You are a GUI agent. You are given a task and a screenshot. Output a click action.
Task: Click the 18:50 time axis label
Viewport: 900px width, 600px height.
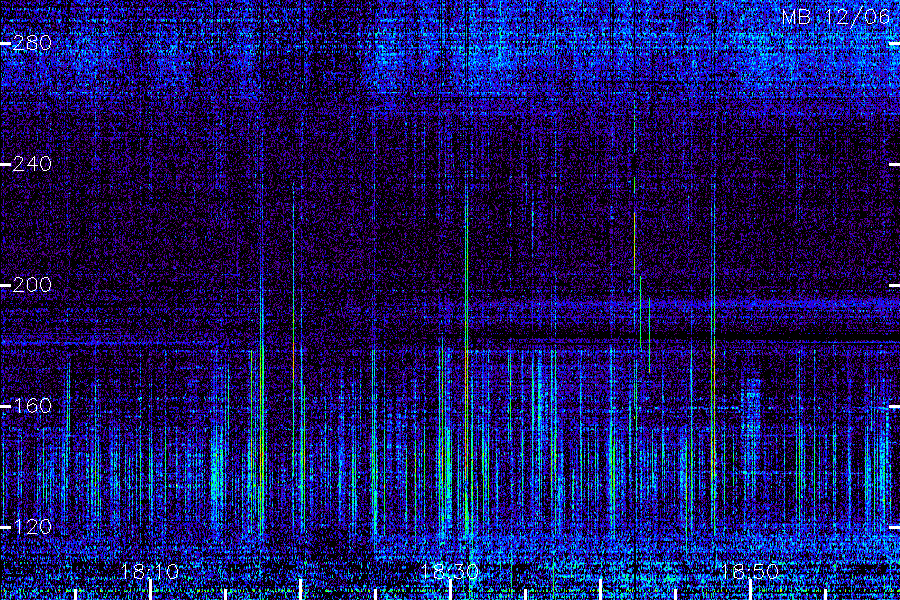[x=750, y=571]
